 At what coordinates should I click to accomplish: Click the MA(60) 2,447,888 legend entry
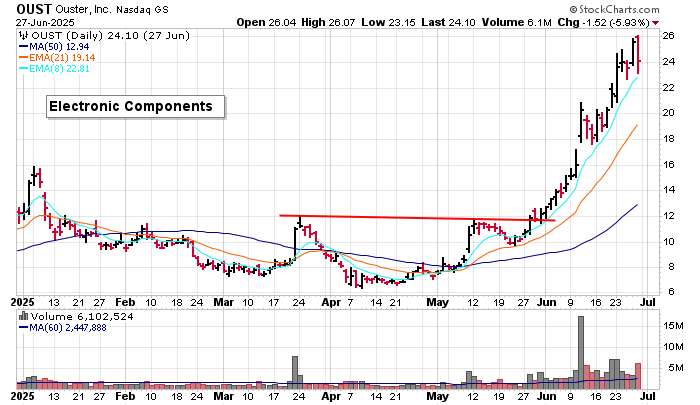tap(62, 328)
